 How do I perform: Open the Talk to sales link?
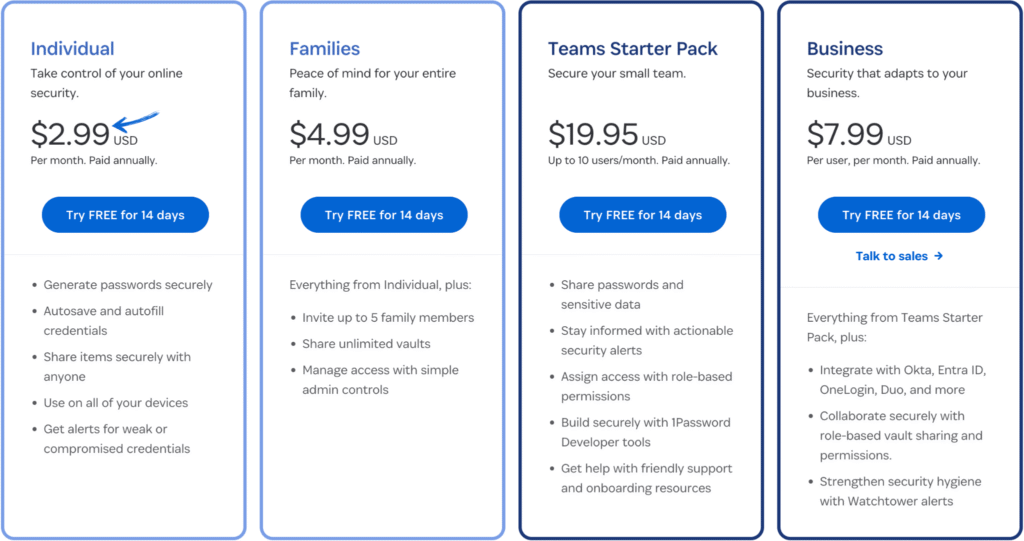[x=892, y=256]
